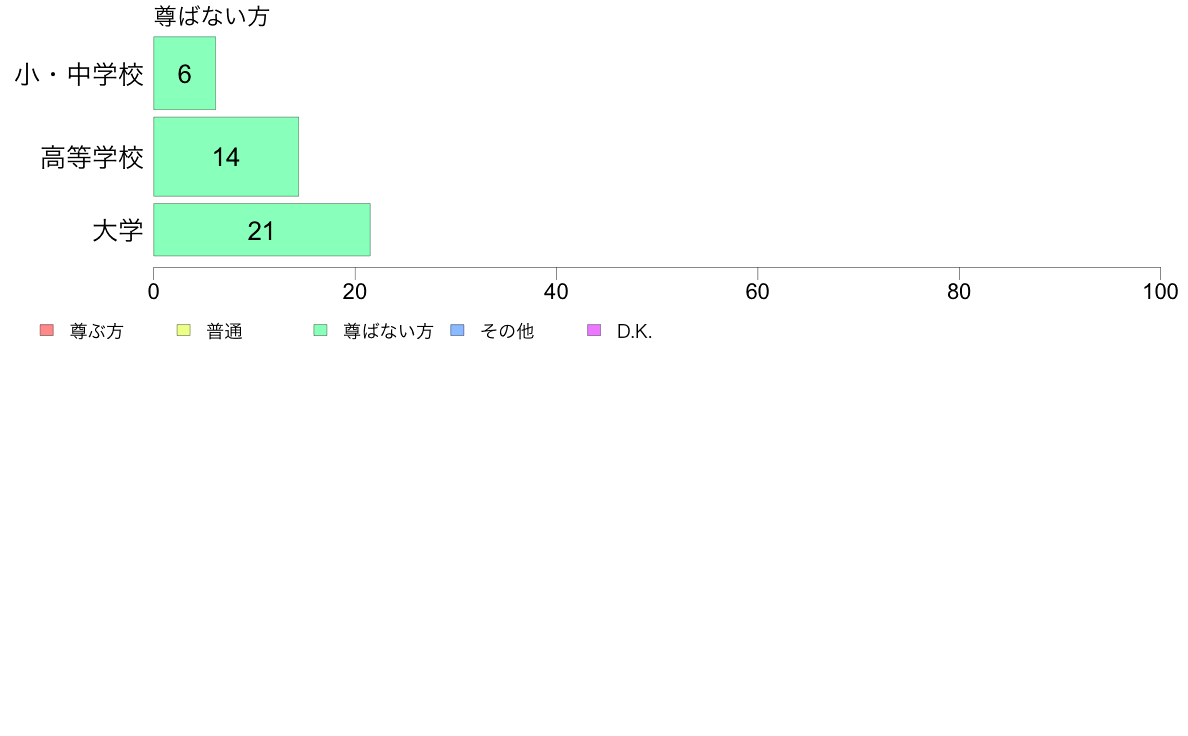1188x736 pixels.
Task: Click the red 尊ぶ方 legend swatch
Action: (x=47, y=330)
